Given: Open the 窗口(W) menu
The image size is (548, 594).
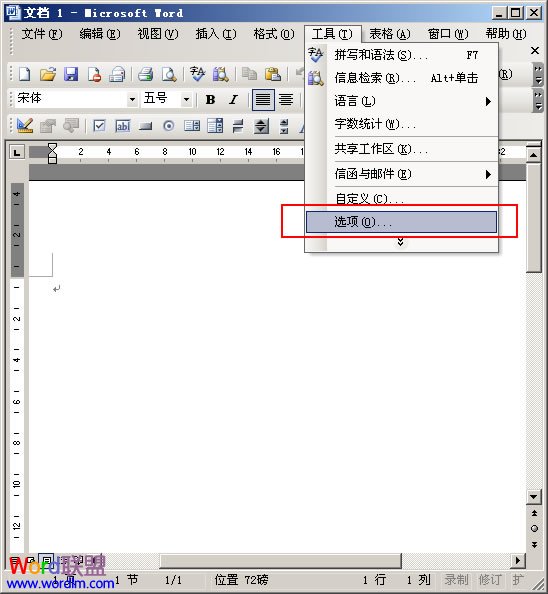Looking at the screenshot, I should 448,34.
